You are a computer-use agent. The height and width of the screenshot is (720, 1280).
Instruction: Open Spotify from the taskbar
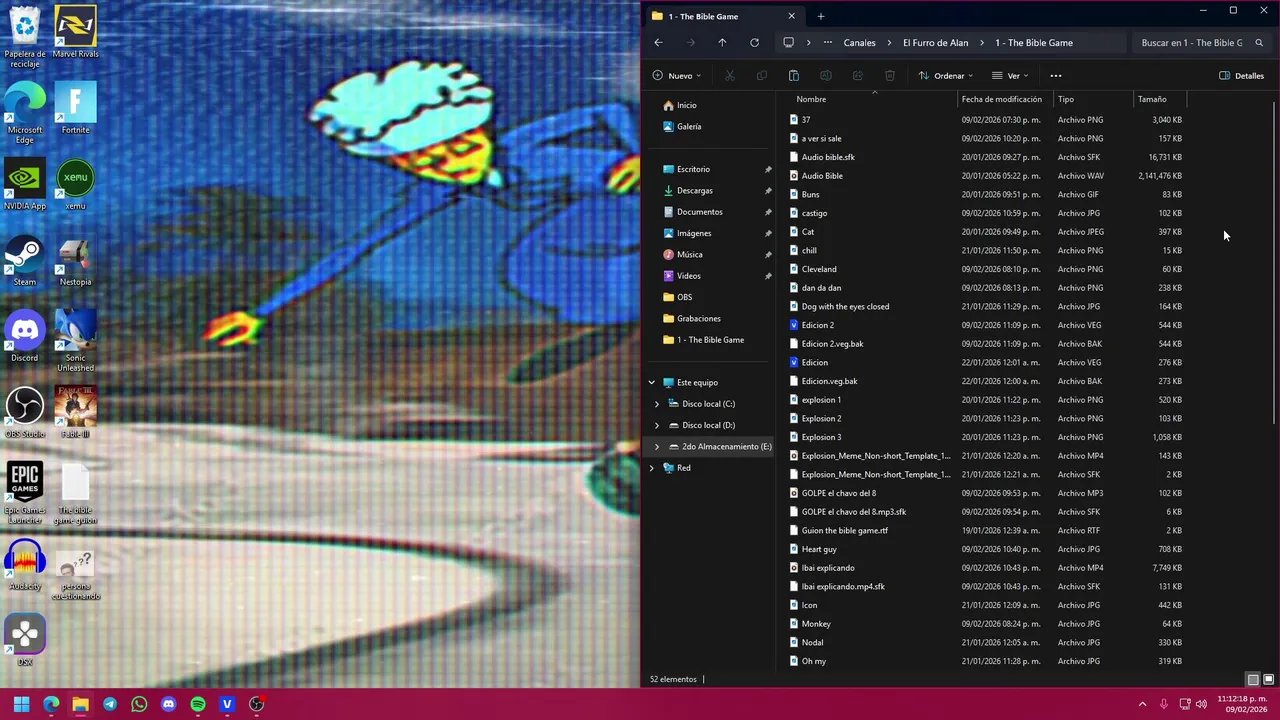coord(198,704)
